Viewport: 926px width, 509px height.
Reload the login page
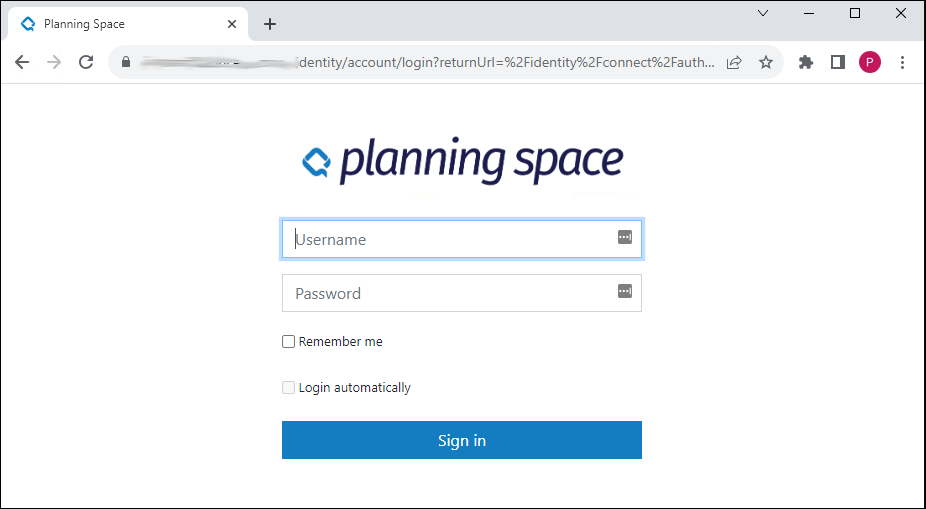click(86, 62)
